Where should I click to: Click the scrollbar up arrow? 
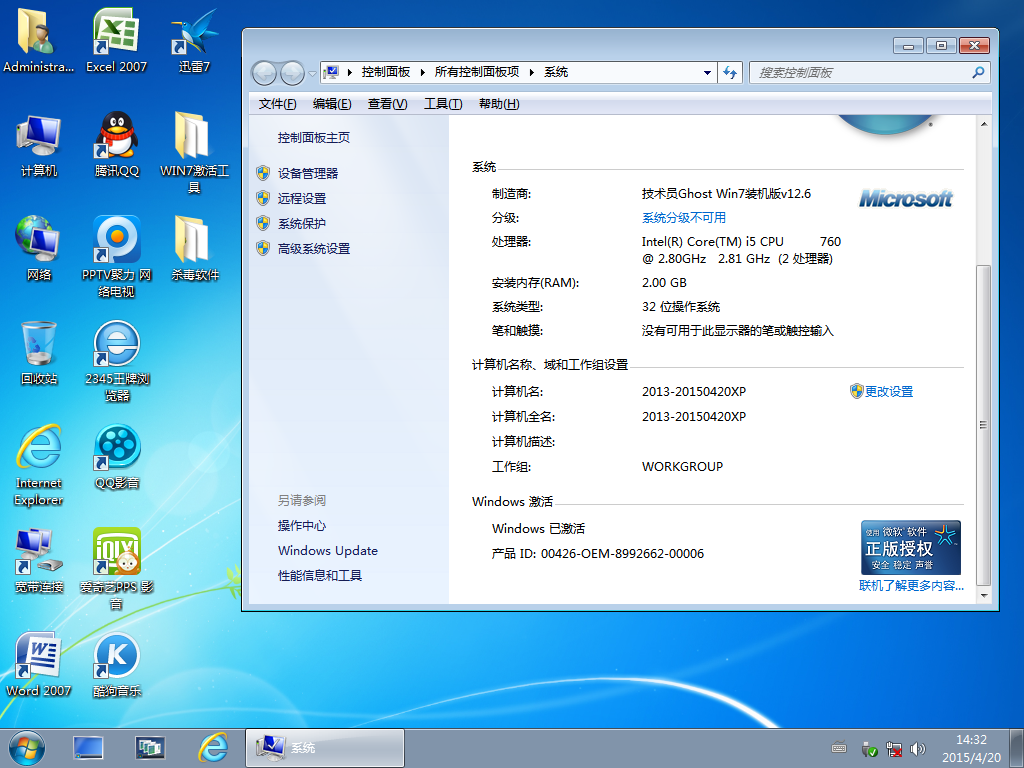[x=983, y=123]
